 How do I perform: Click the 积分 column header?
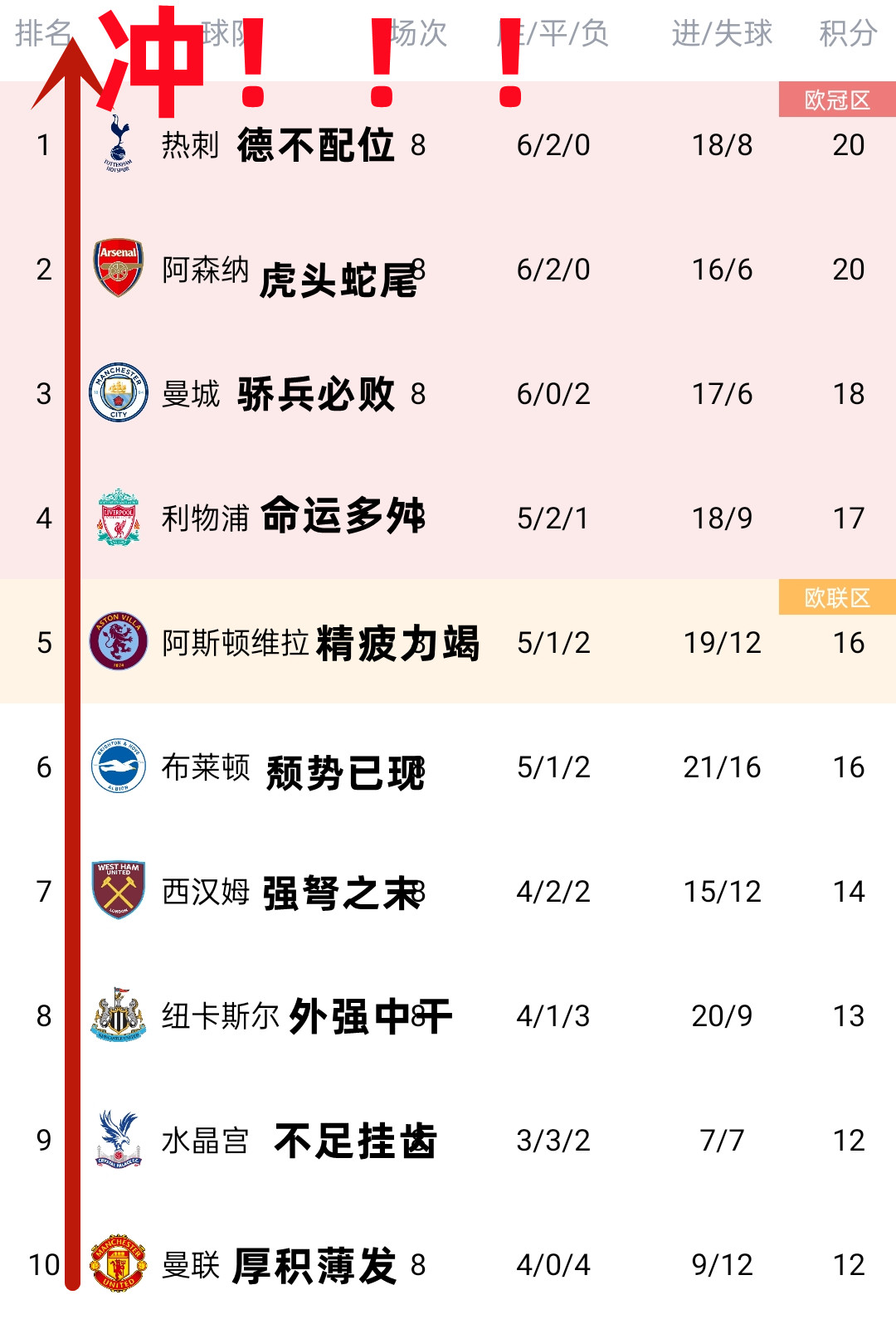tap(848, 33)
